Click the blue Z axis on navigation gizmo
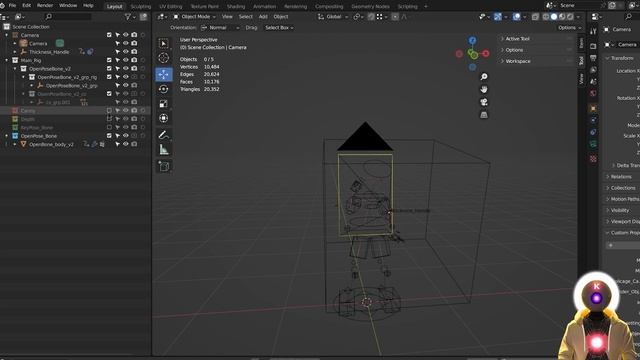Image resolution: width=640 pixels, height=360 pixels. 472,40
